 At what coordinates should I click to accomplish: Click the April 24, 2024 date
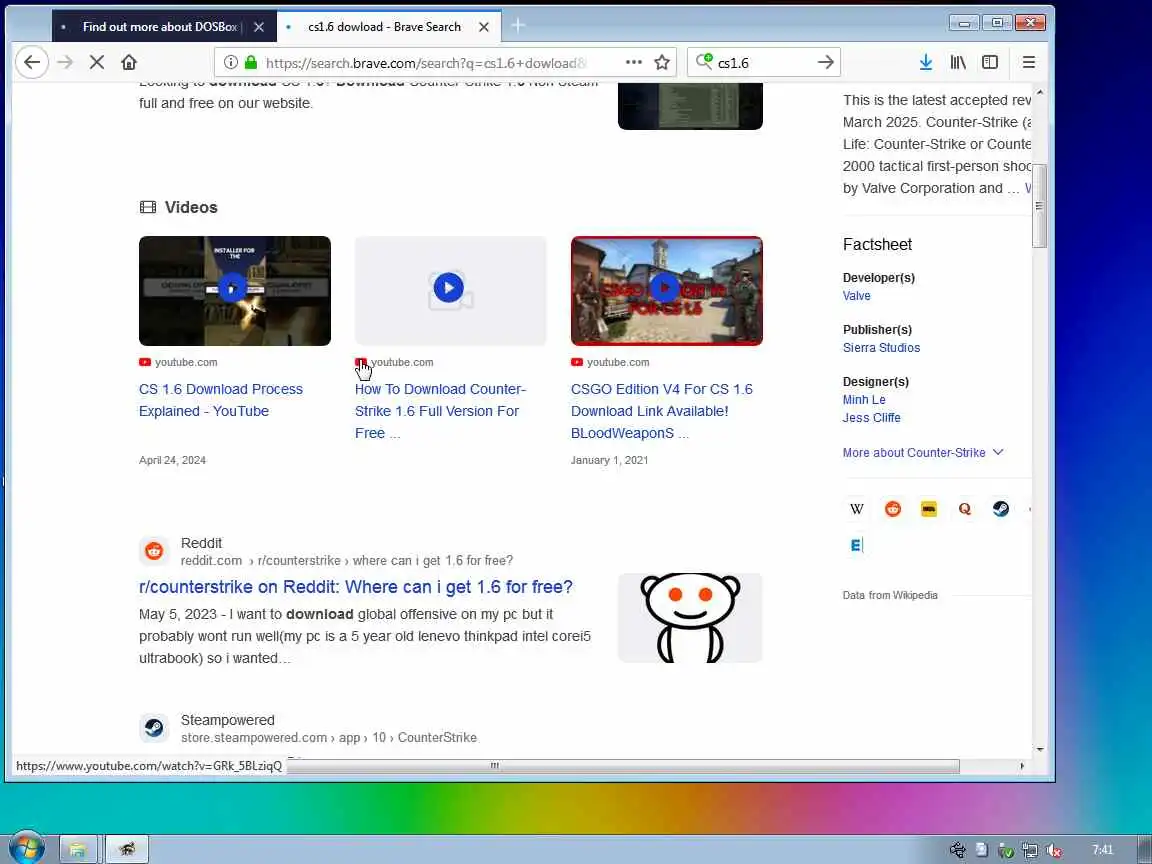point(172,460)
